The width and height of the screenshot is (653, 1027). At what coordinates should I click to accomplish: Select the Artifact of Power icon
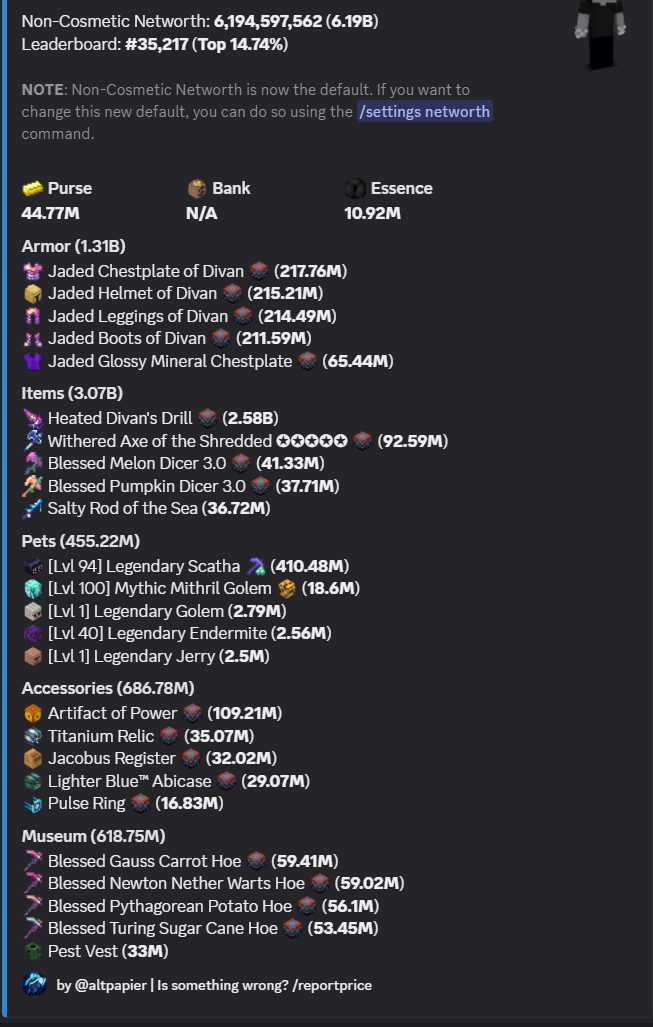[x=33, y=713]
